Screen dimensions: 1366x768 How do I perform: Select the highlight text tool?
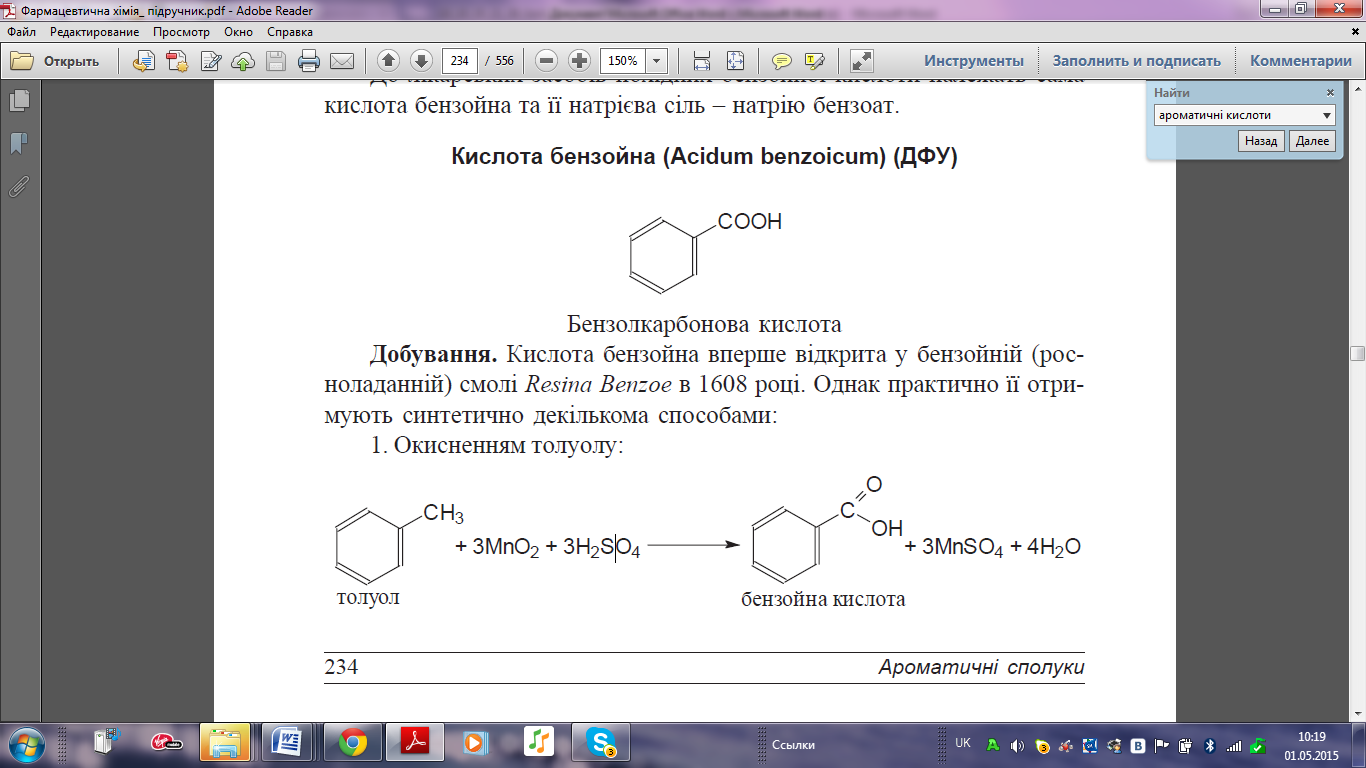tap(814, 60)
